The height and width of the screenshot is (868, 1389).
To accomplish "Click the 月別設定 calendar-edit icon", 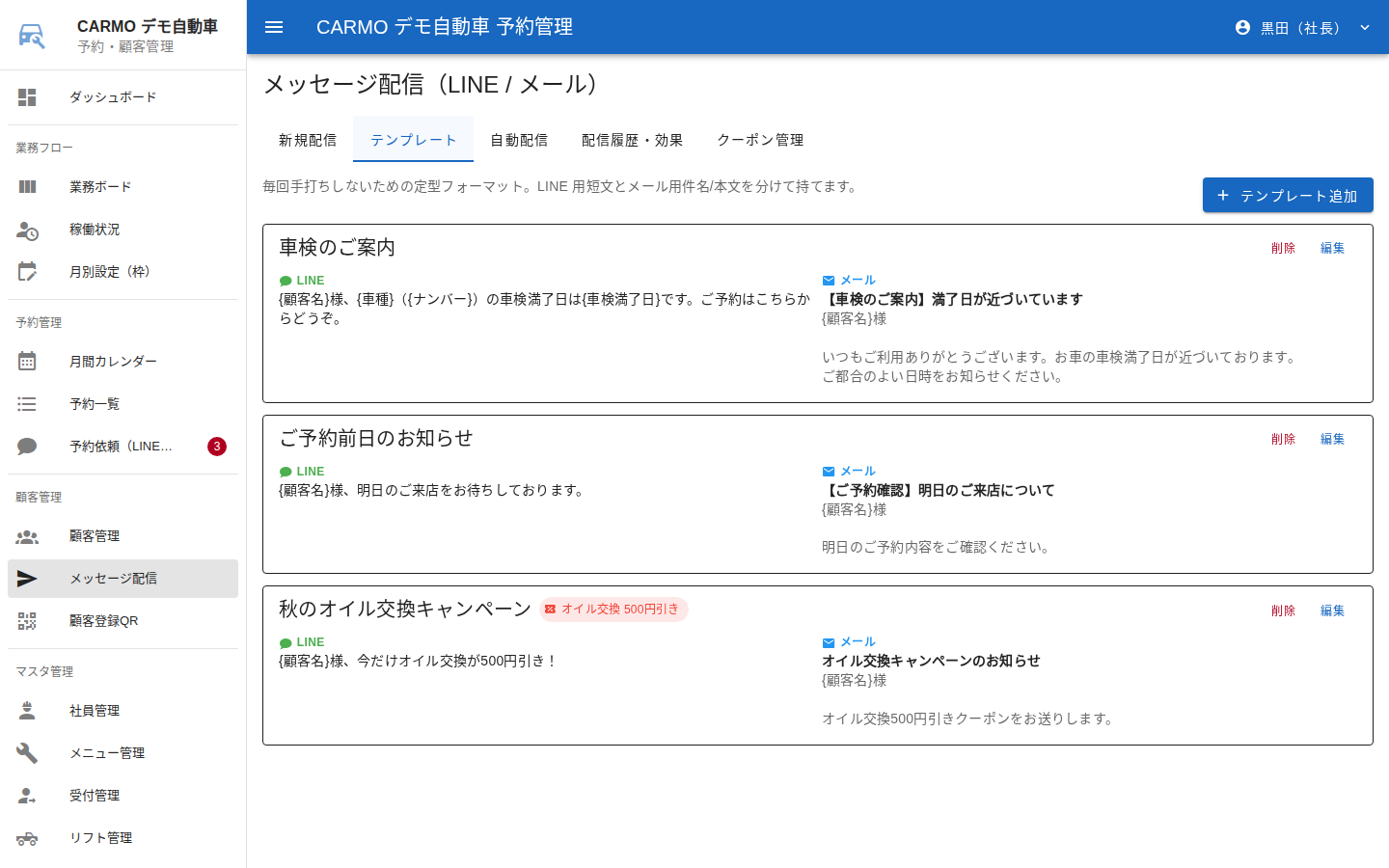I will pyautogui.click(x=27, y=272).
